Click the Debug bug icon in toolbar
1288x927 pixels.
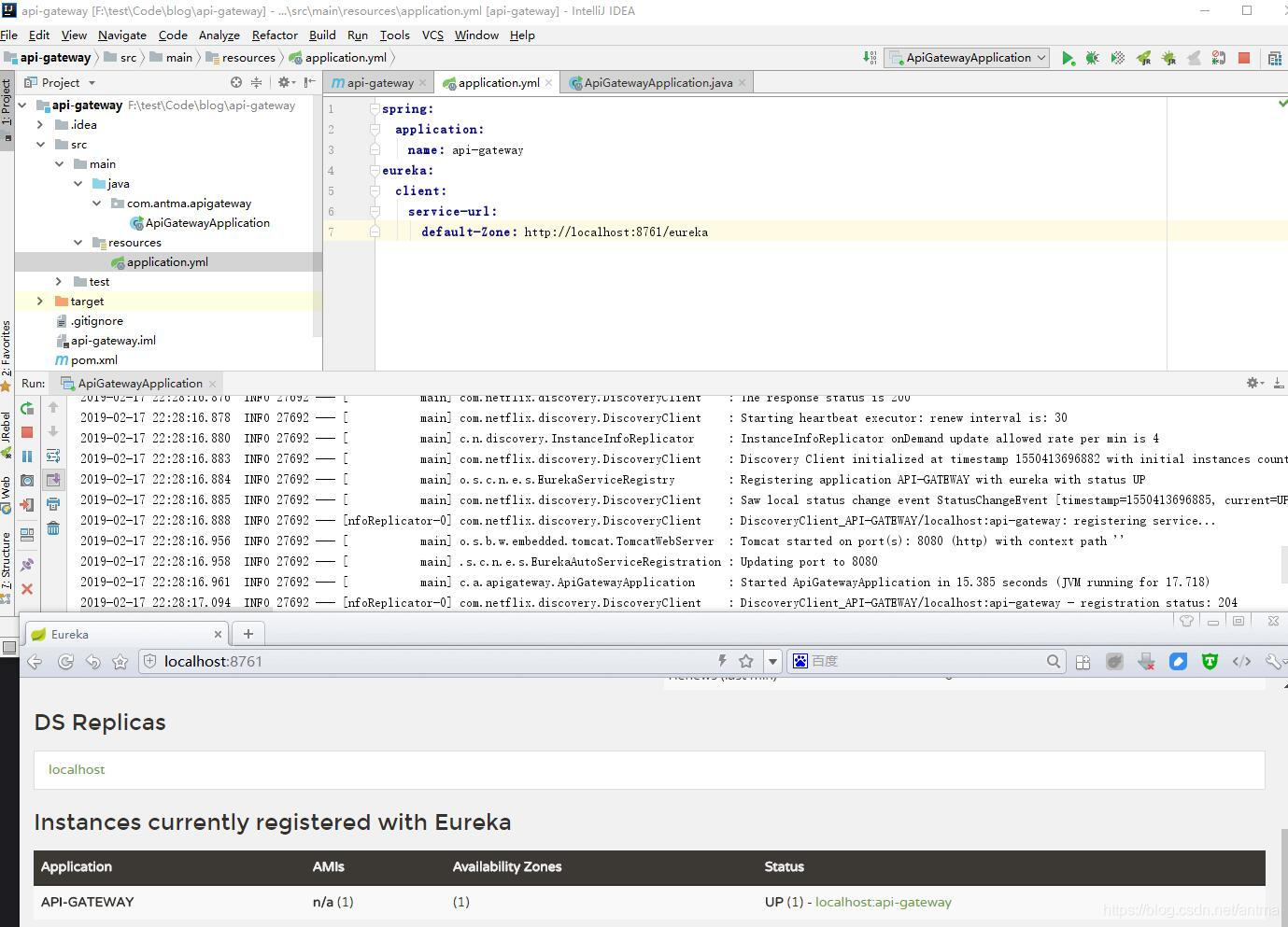(1093, 58)
